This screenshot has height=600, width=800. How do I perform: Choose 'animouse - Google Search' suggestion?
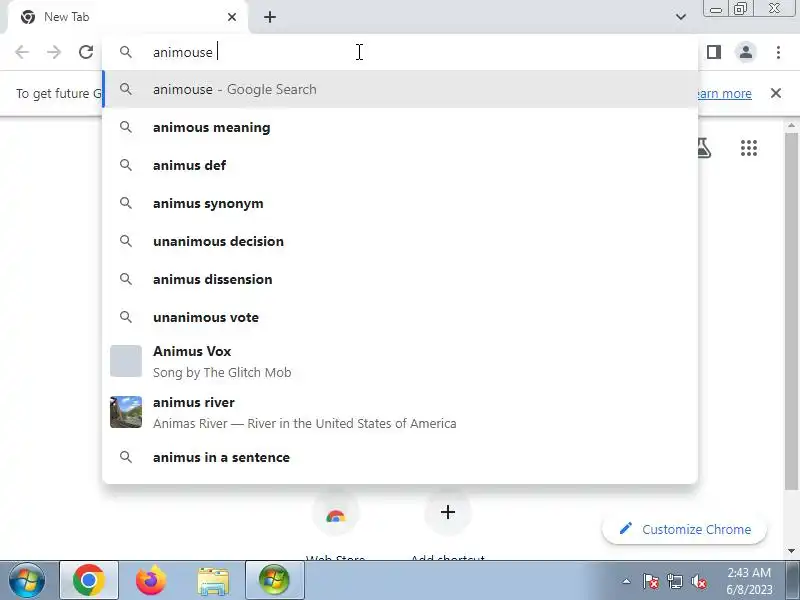click(400, 89)
